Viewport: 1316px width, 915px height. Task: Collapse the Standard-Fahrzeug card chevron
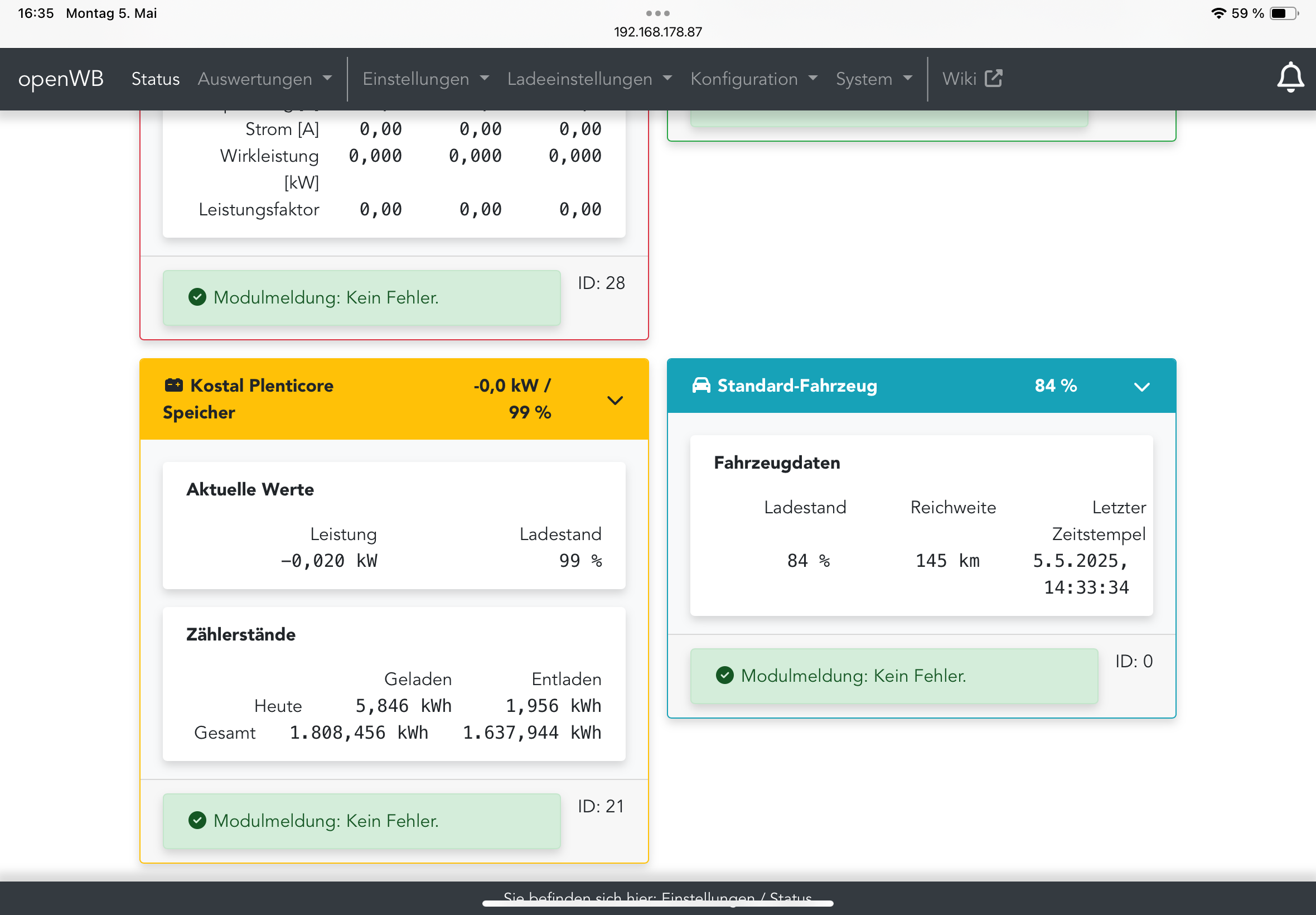pyautogui.click(x=1141, y=387)
